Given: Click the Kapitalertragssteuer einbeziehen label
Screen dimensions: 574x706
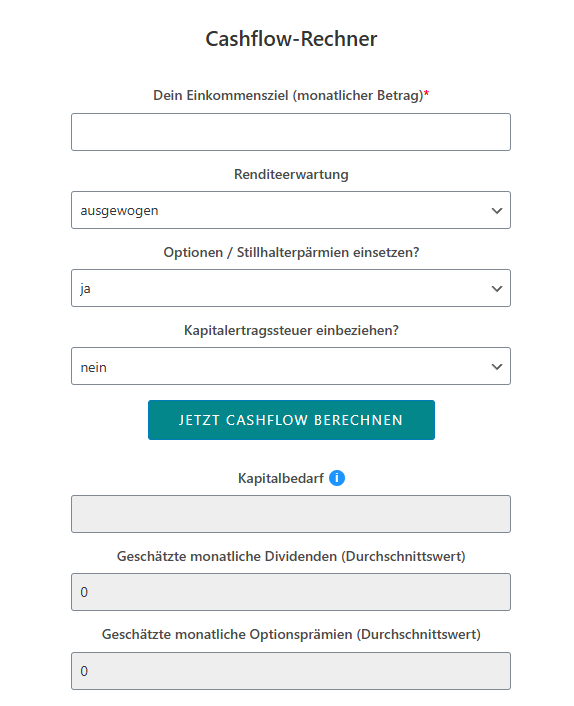Looking at the screenshot, I should [291, 330].
